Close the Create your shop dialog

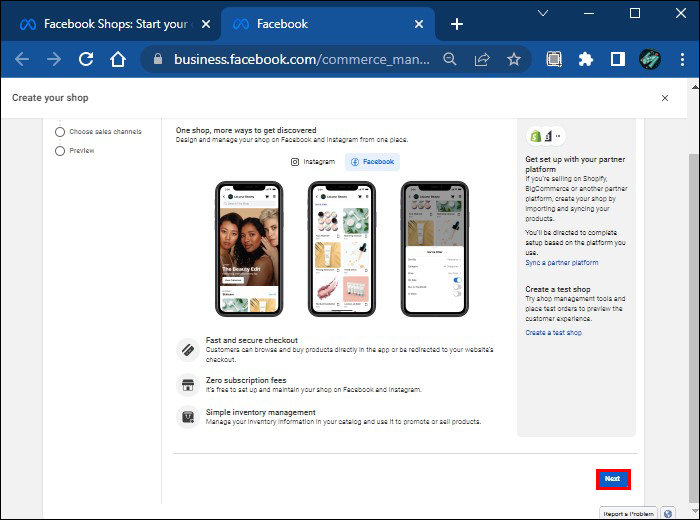(665, 98)
